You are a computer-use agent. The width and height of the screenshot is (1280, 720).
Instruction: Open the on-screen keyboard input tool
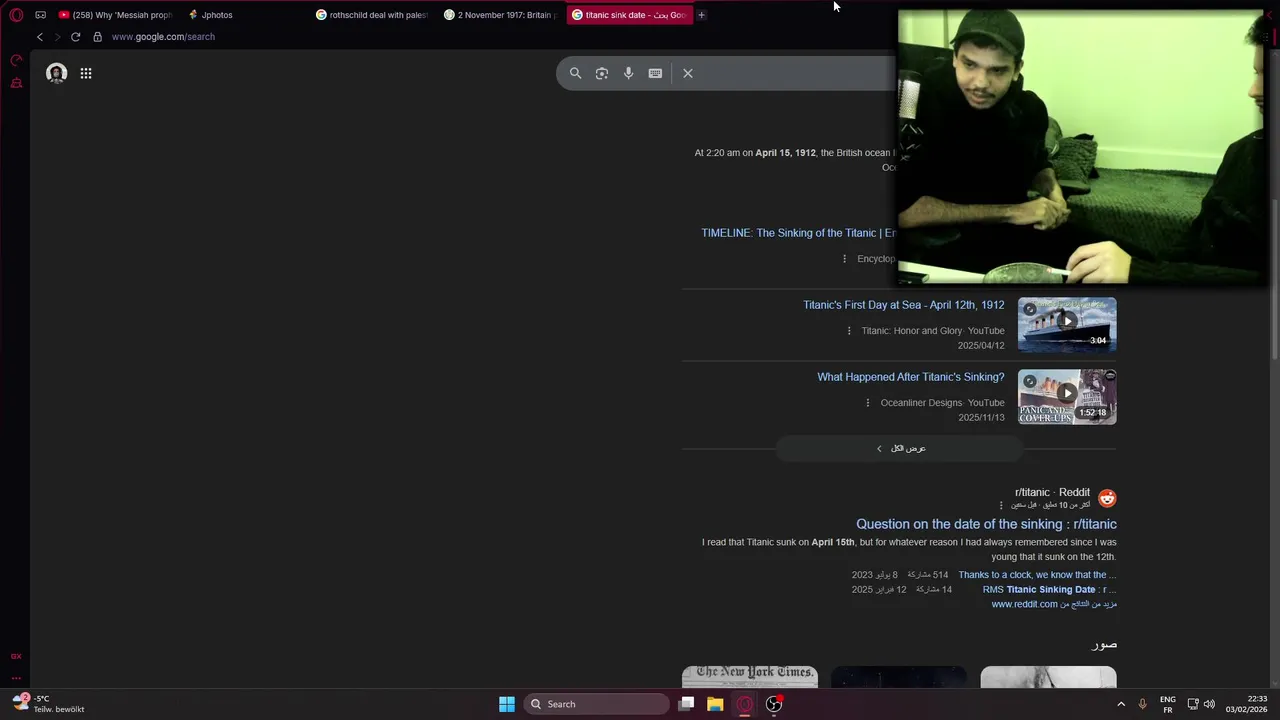click(x=655, y=73)
